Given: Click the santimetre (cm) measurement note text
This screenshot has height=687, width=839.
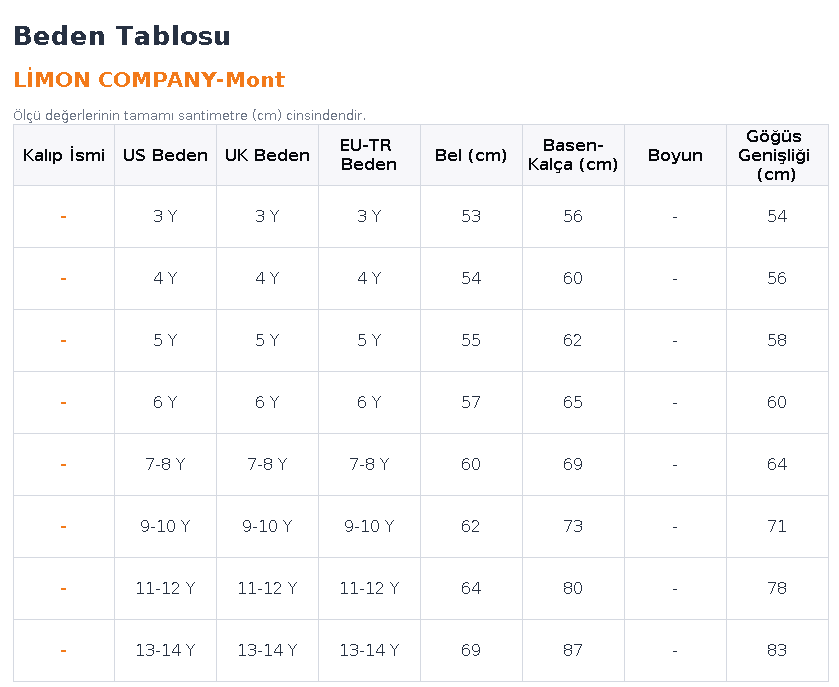Looking at the screenshot, I should click(x=189, y=116).
